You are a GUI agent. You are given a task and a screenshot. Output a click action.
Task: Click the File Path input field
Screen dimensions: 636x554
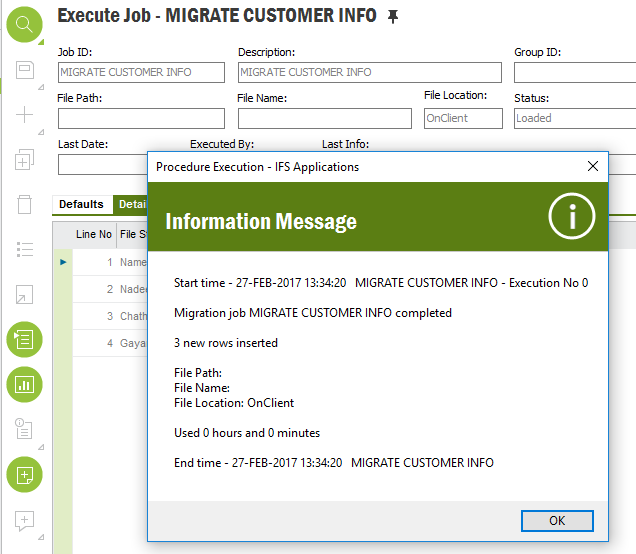[x=141, y=118]
